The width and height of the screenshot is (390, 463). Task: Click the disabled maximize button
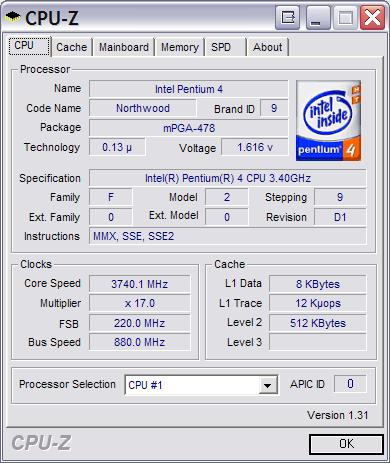click(x=345, y=17)
